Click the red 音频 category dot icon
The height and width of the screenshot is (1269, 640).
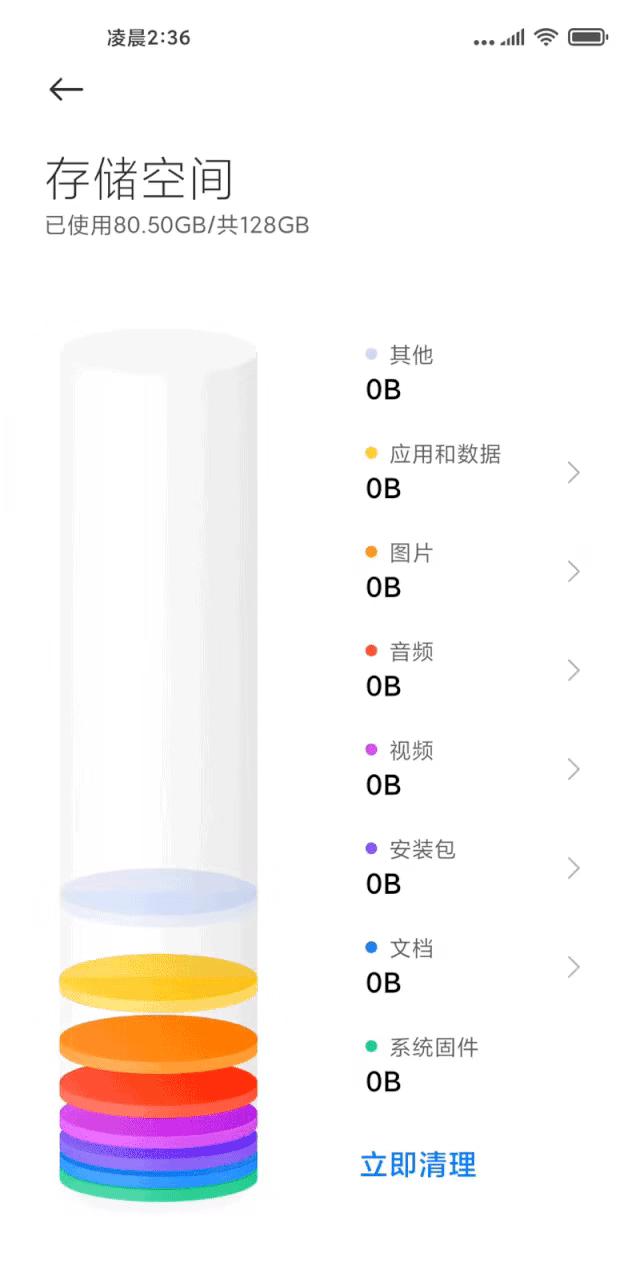370,649
